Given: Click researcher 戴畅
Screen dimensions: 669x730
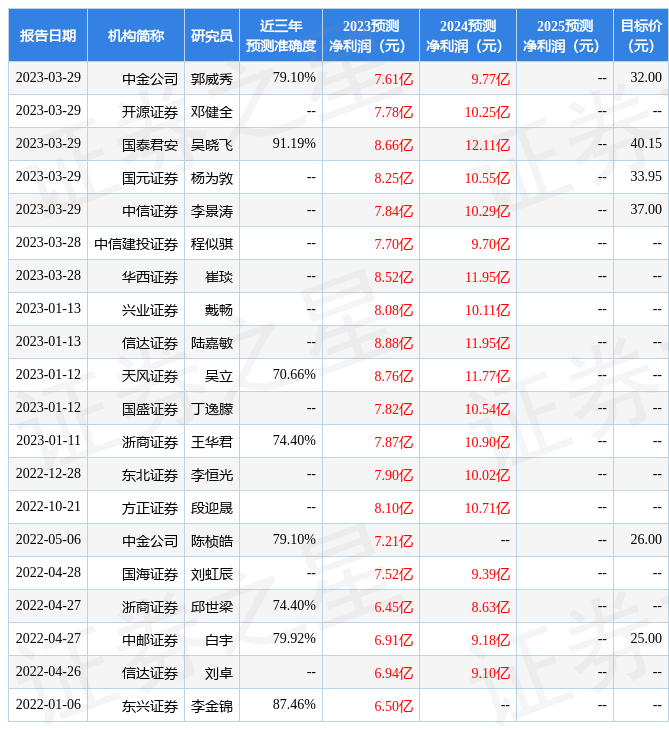Looking at the screenshot, I should point(219,310).
